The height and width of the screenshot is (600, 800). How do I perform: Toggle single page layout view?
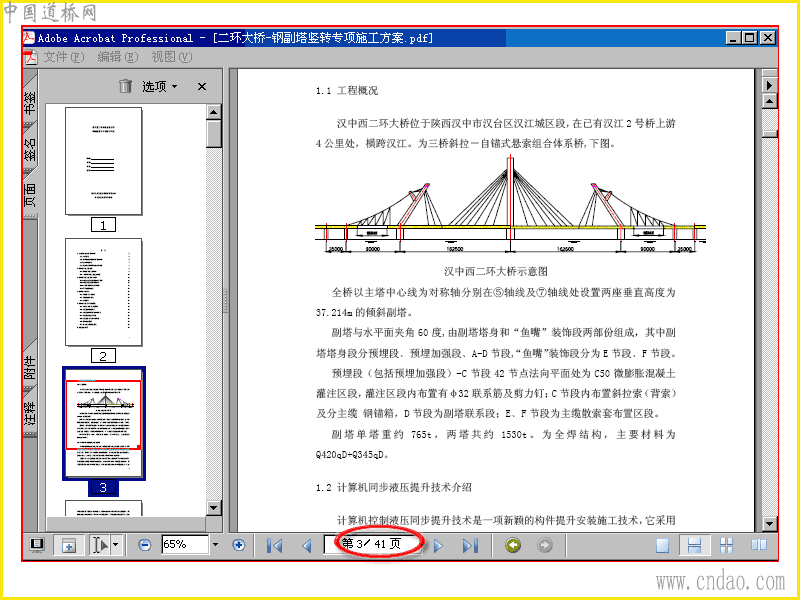pos(662,545)
